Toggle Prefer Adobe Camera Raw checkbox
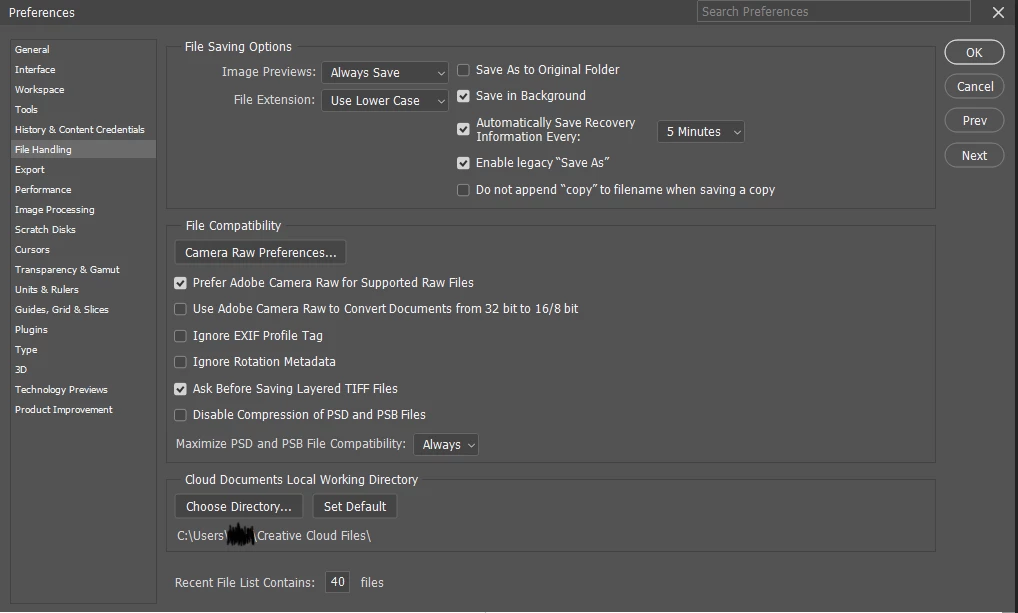This screenshot has width=1018, height=613. pyautogui.click(x=180, y=283)
